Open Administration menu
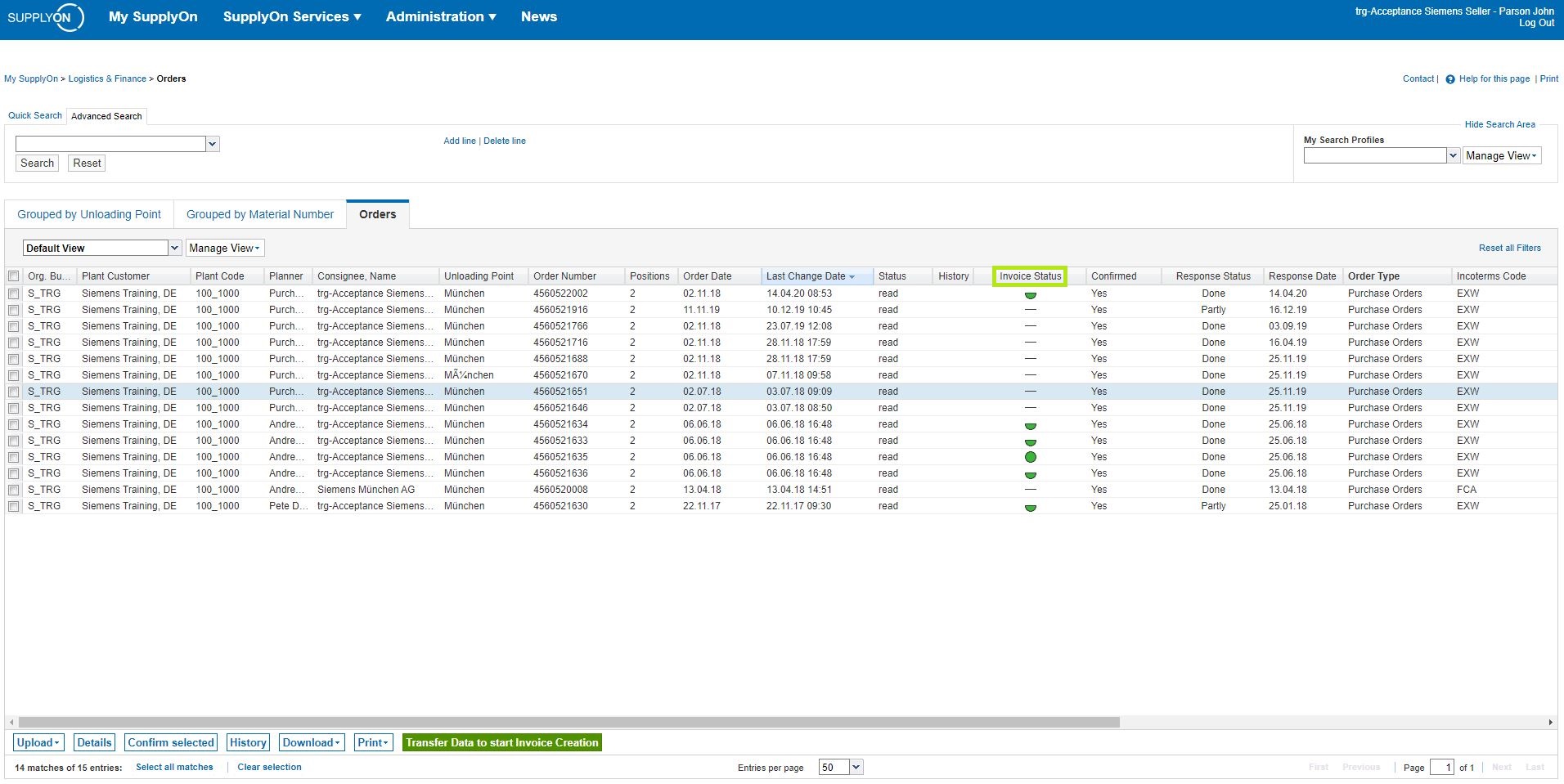1564x784 pixels. 441,16
